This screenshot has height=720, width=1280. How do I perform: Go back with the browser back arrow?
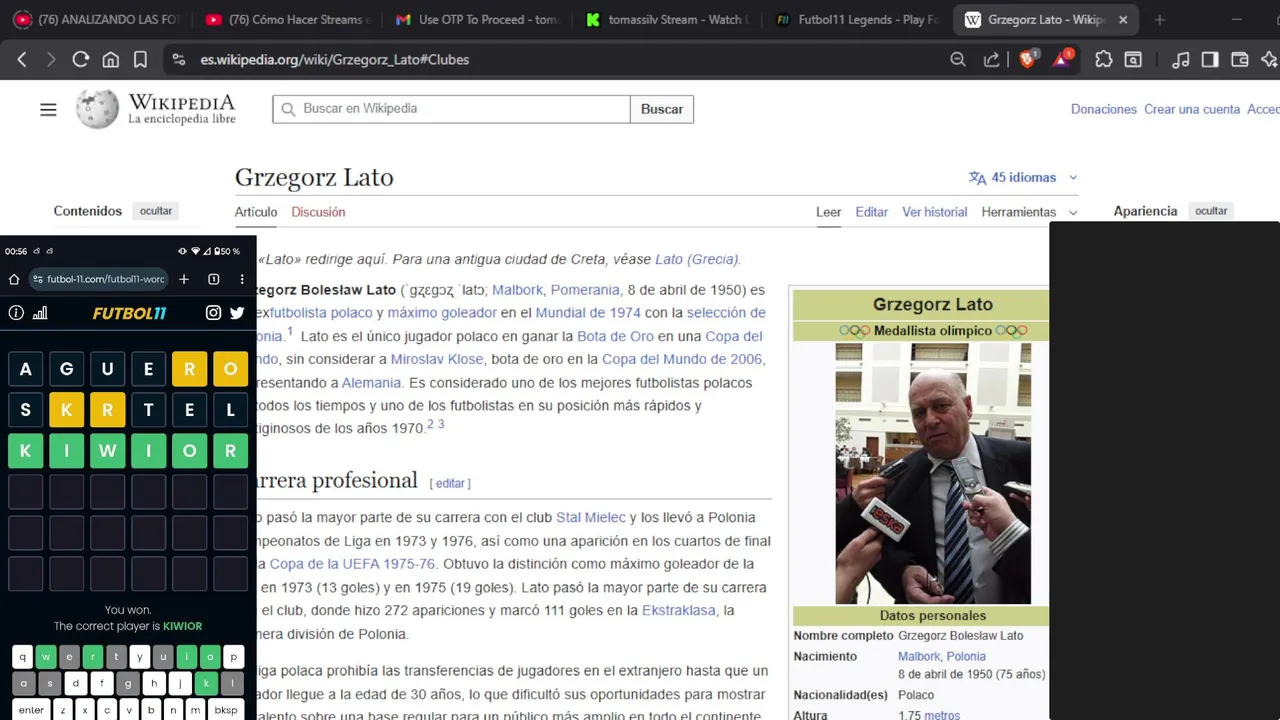(22, 60)
